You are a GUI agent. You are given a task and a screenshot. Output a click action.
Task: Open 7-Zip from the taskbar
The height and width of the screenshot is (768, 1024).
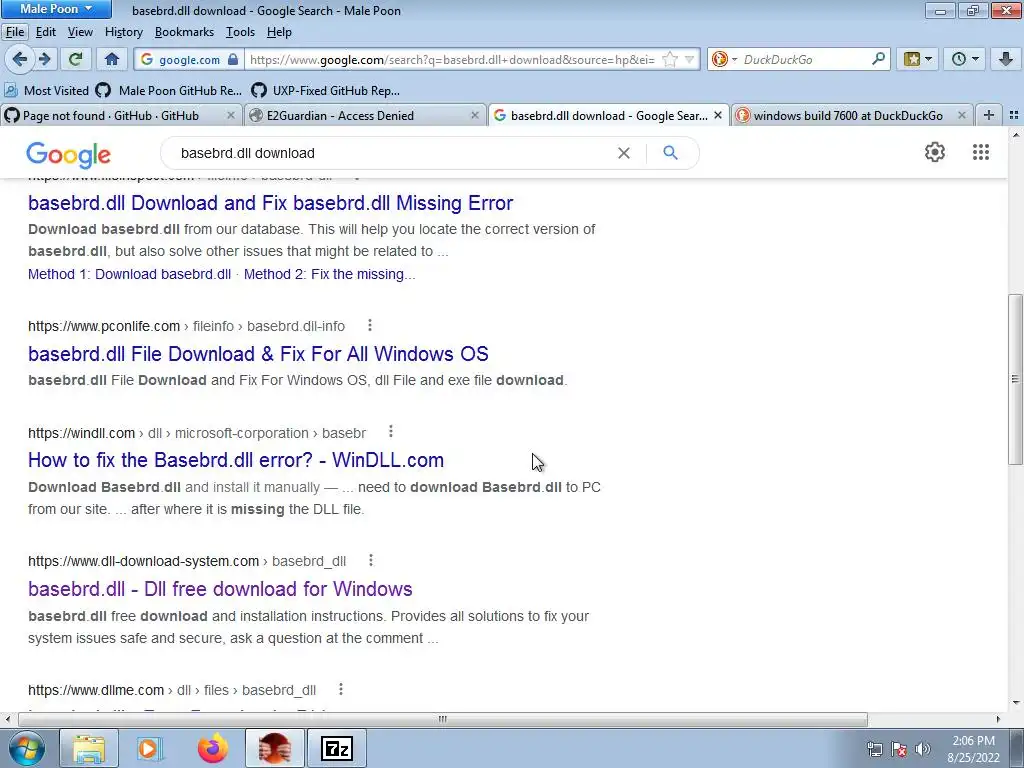pos(337,748)
